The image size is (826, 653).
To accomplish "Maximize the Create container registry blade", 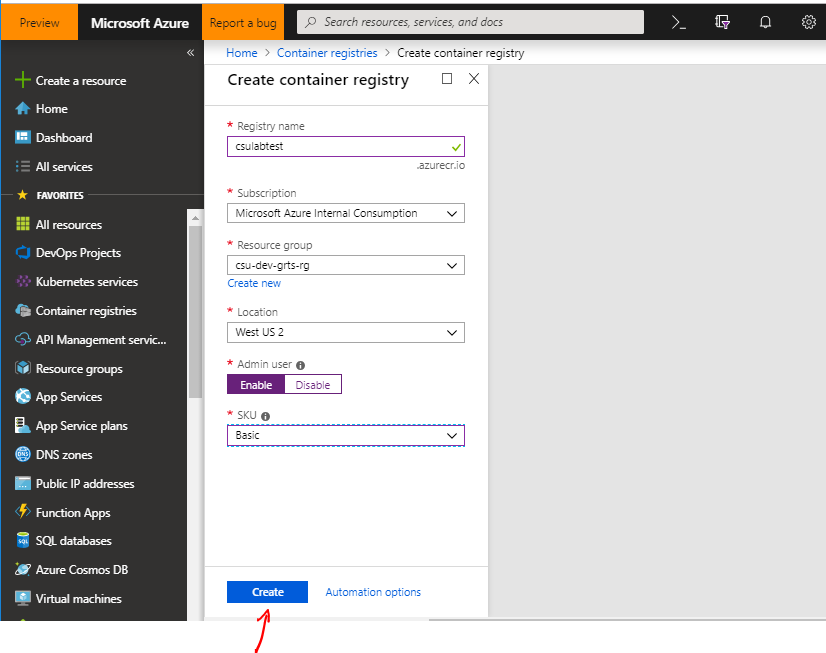I will tap(447, 79).
